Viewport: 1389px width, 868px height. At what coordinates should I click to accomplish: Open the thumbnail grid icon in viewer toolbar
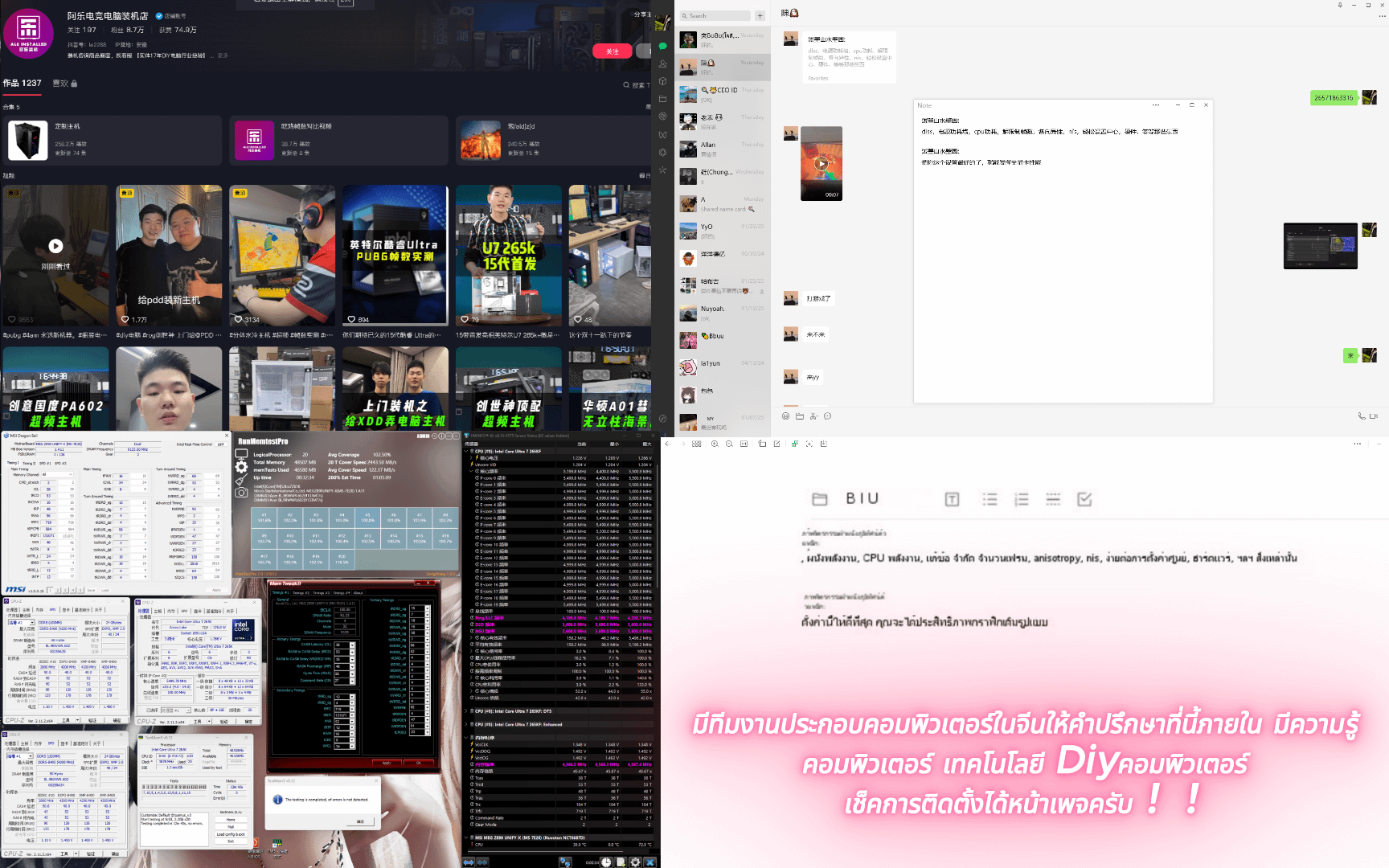696,444
